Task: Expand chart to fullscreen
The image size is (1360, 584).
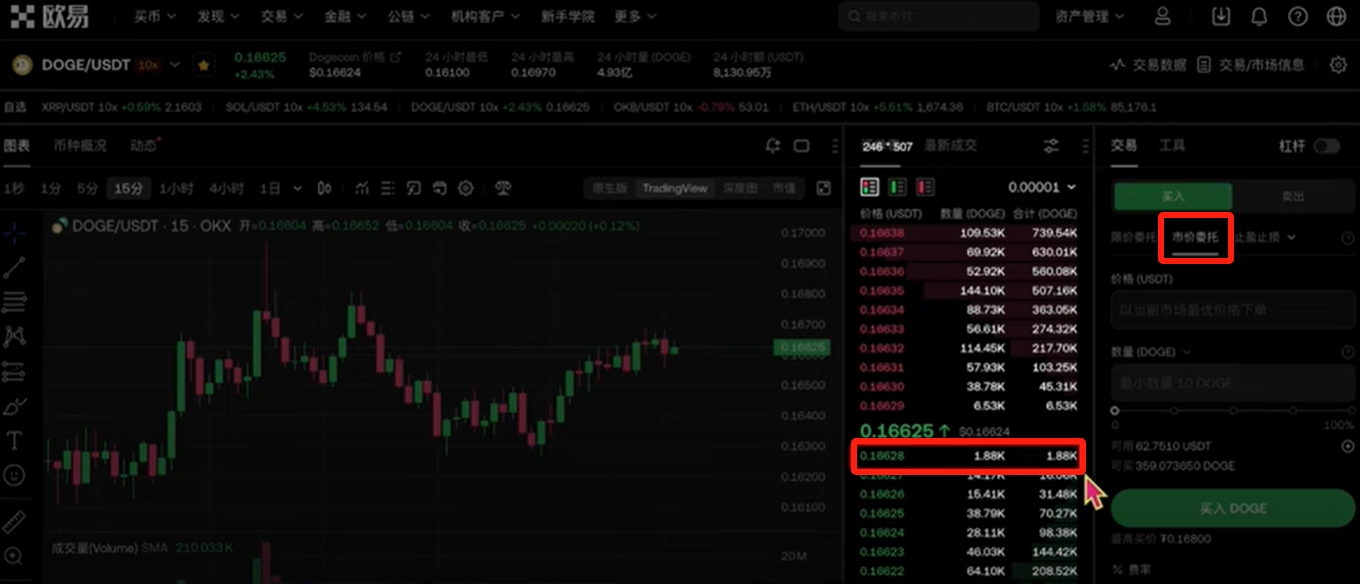Action: pyautogui.click(x=823, y=188)
